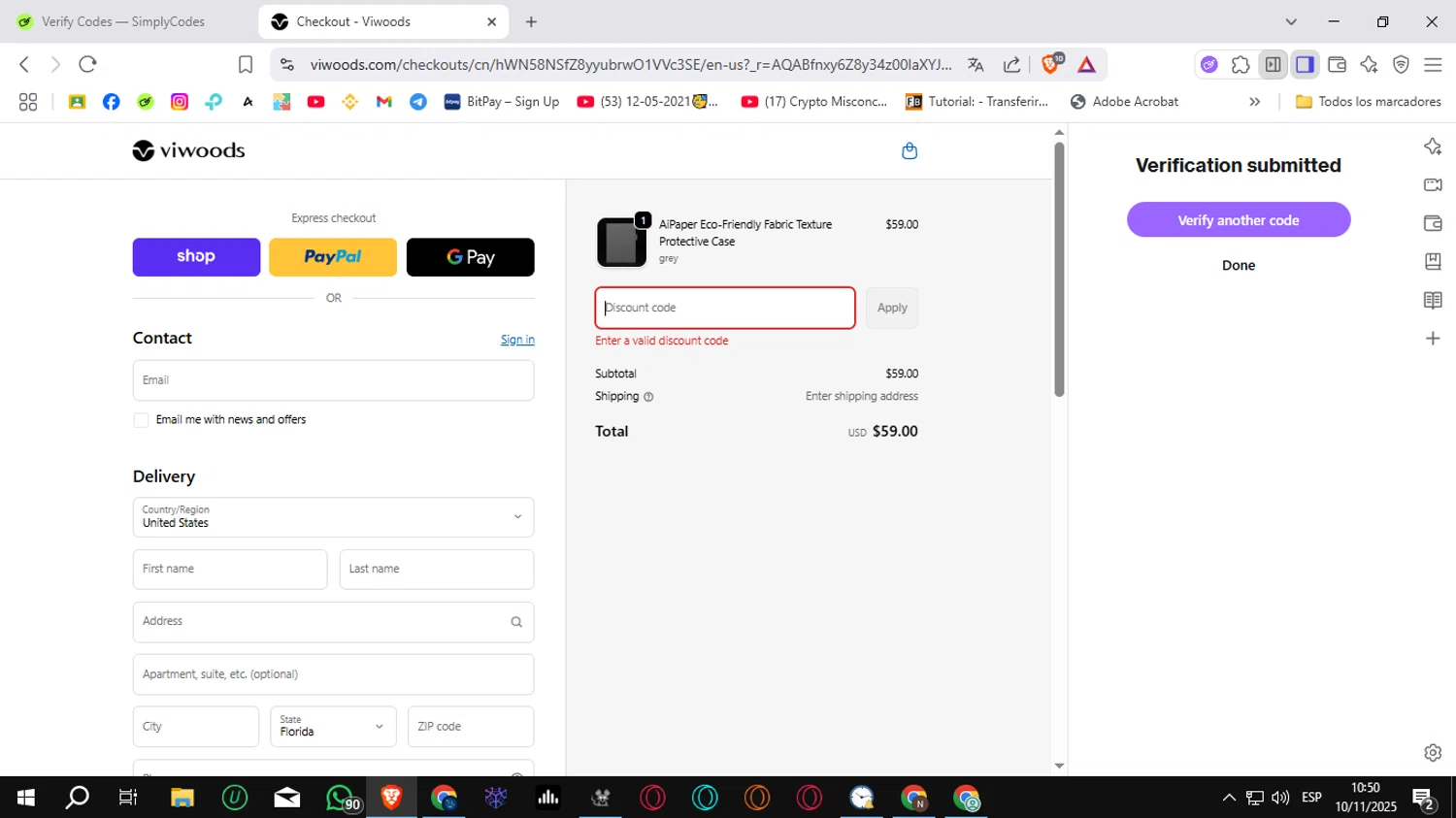Switch to the Verify Codes — SimplyCodes tab
This screenshot has height=818, width=1456.
123,21
